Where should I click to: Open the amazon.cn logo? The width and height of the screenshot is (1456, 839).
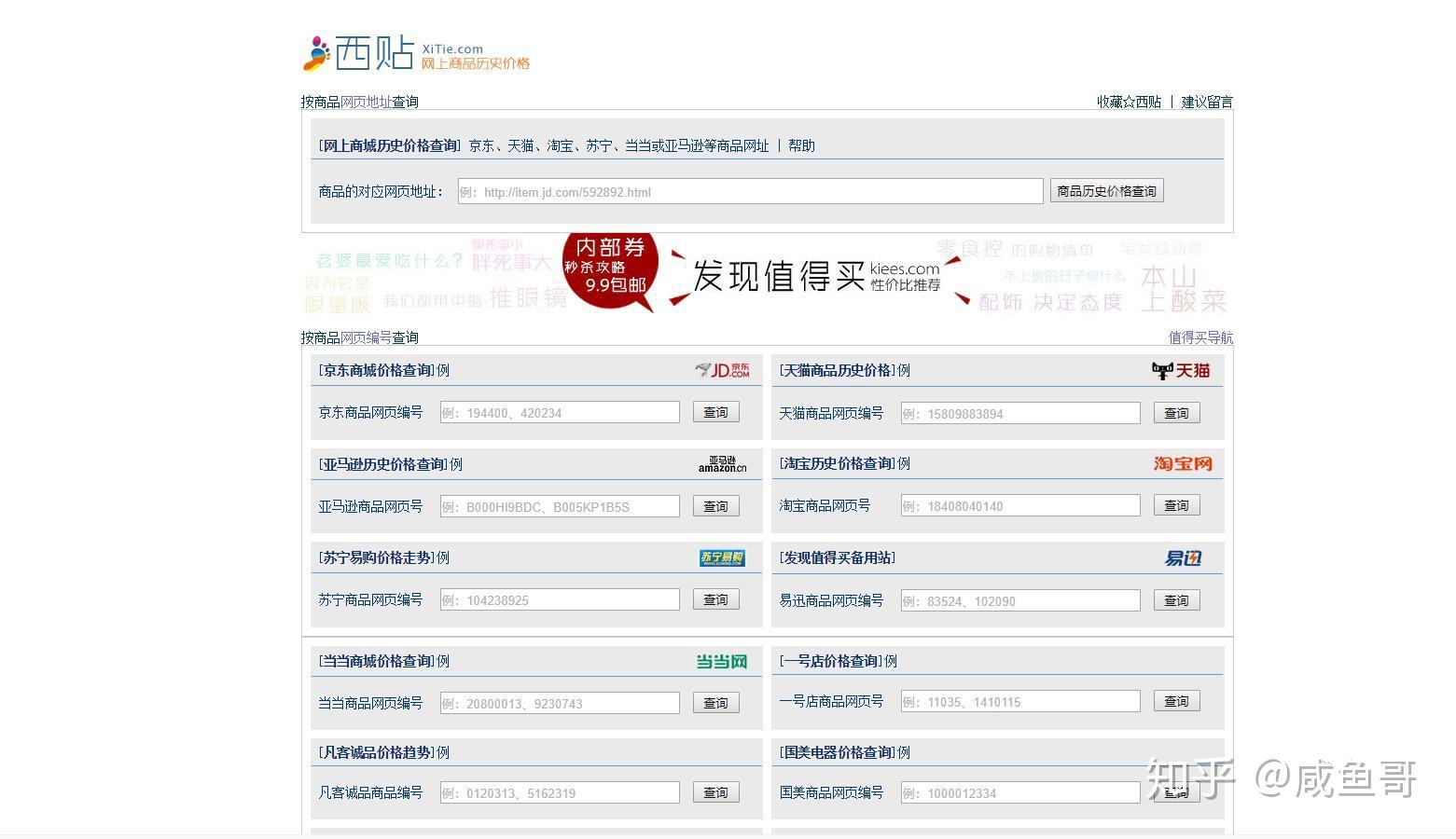722,464
